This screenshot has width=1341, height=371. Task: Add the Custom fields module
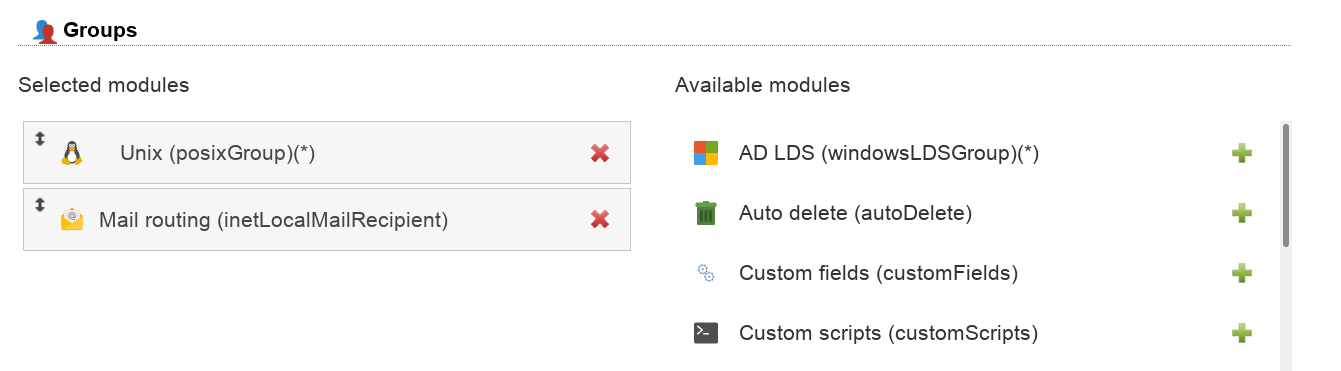[x=1242, y=273]
